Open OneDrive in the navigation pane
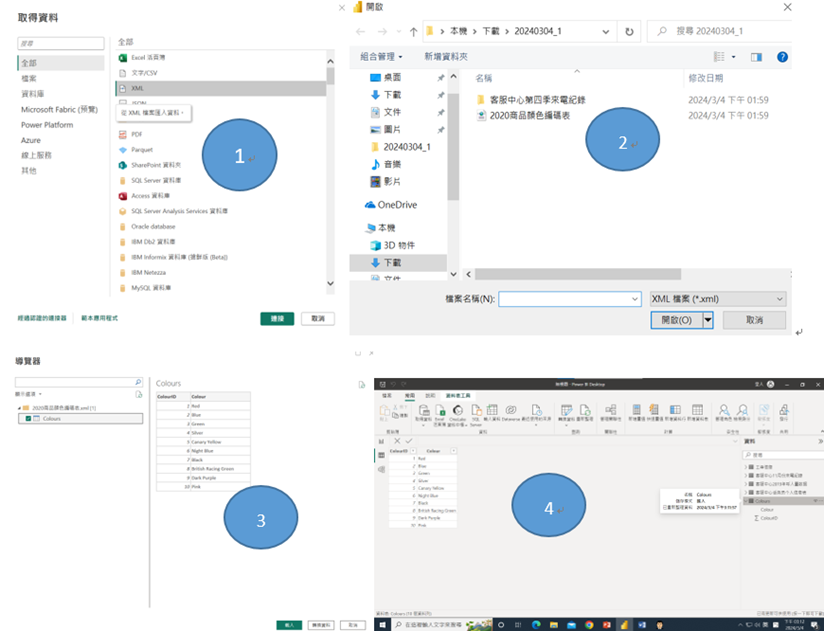This screenshot has height=631, width=824. [397, 205]
